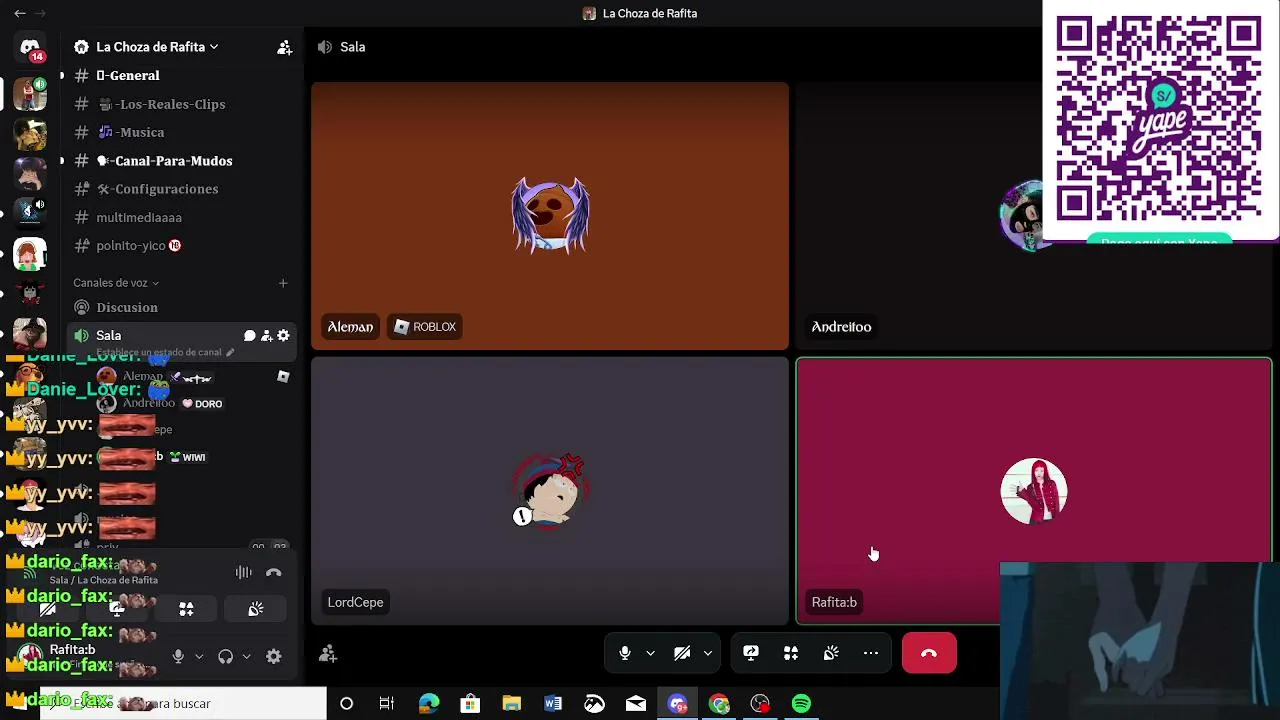Open the polnito-yico channel
1280x720 pixels.
(x=182, y=246)
